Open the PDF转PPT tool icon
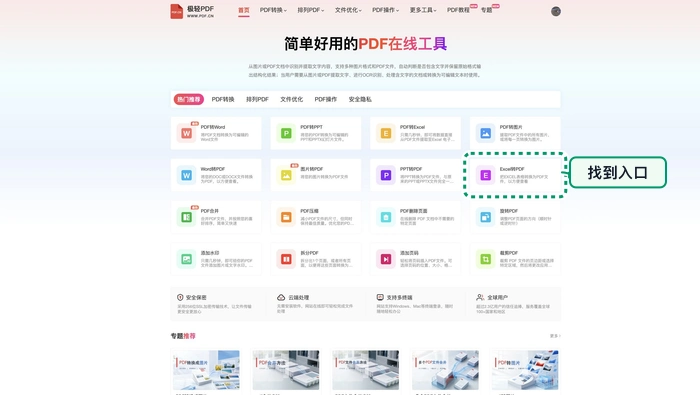 click(x=286, y=133)
